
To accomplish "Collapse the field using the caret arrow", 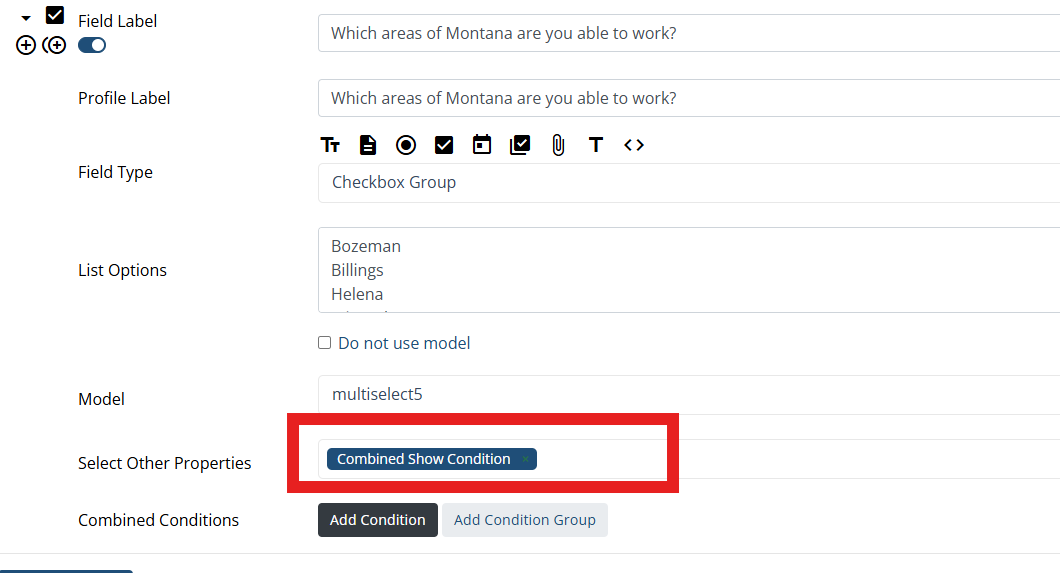I will 26,18.
